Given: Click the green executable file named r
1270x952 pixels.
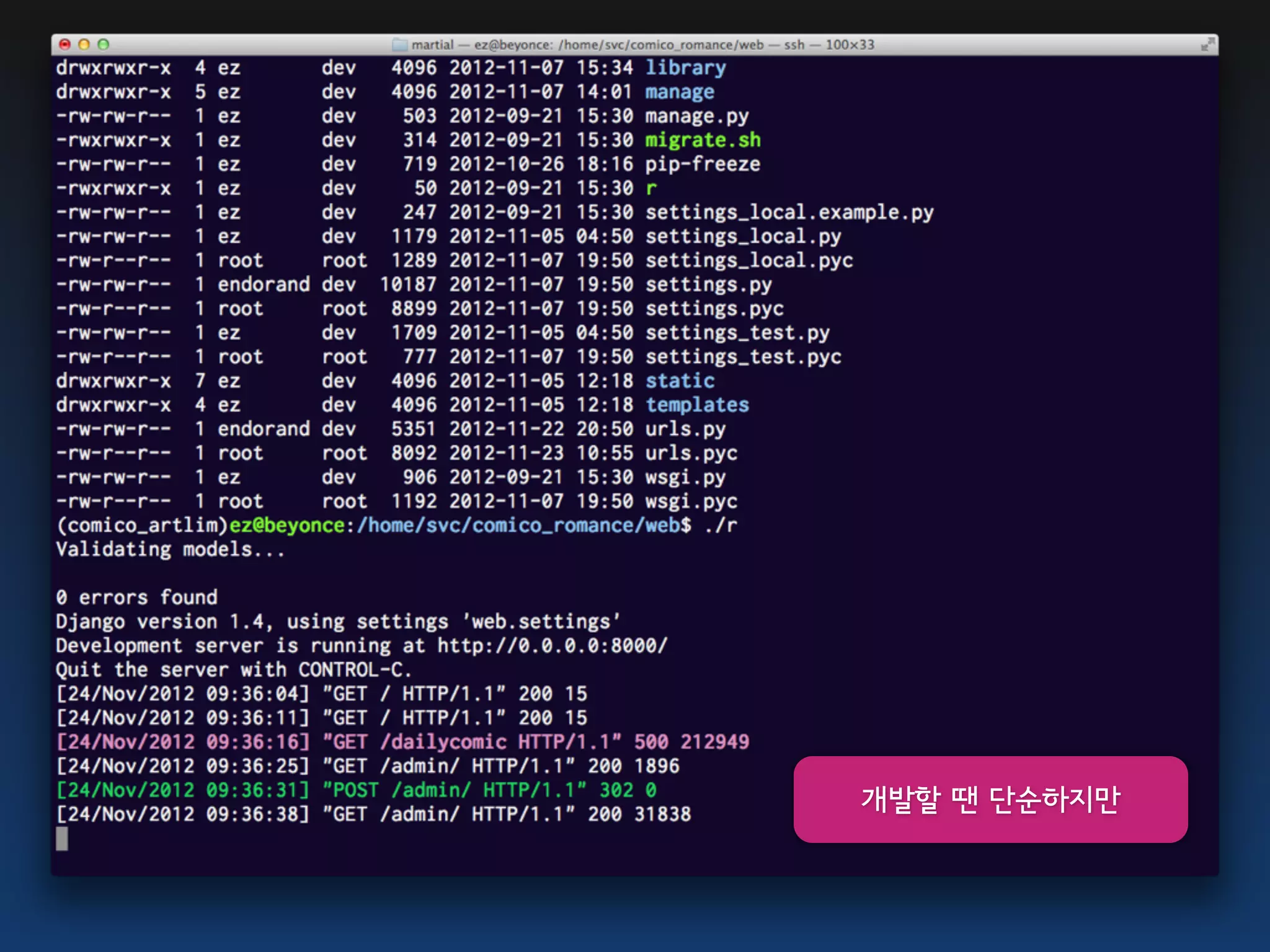Looking at the screenshot, I should (651, 188).
